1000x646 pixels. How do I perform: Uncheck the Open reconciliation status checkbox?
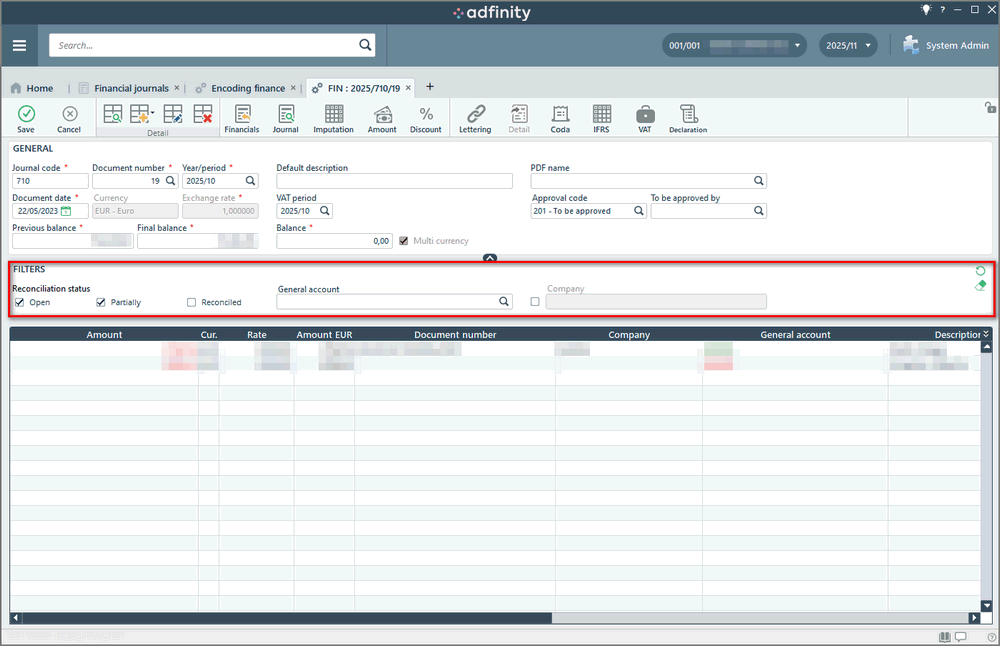[20, 302]
